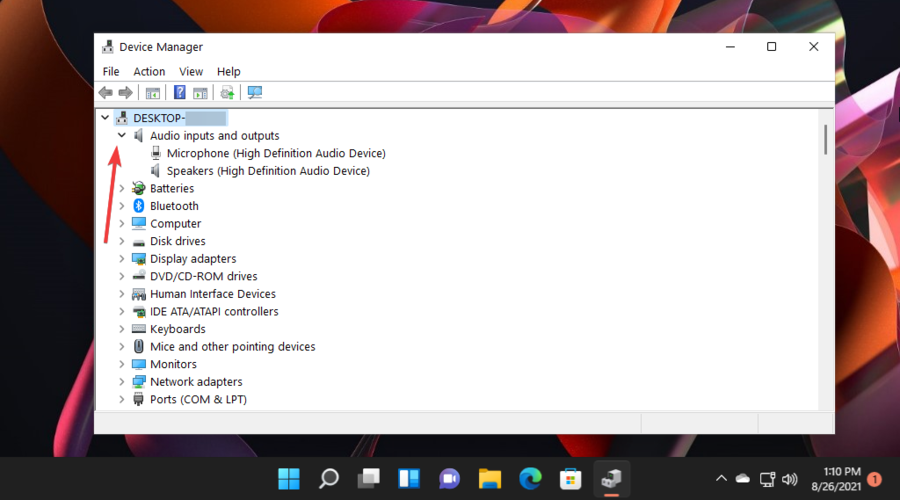Open taskbar Search magnifier

coord(329,478)
